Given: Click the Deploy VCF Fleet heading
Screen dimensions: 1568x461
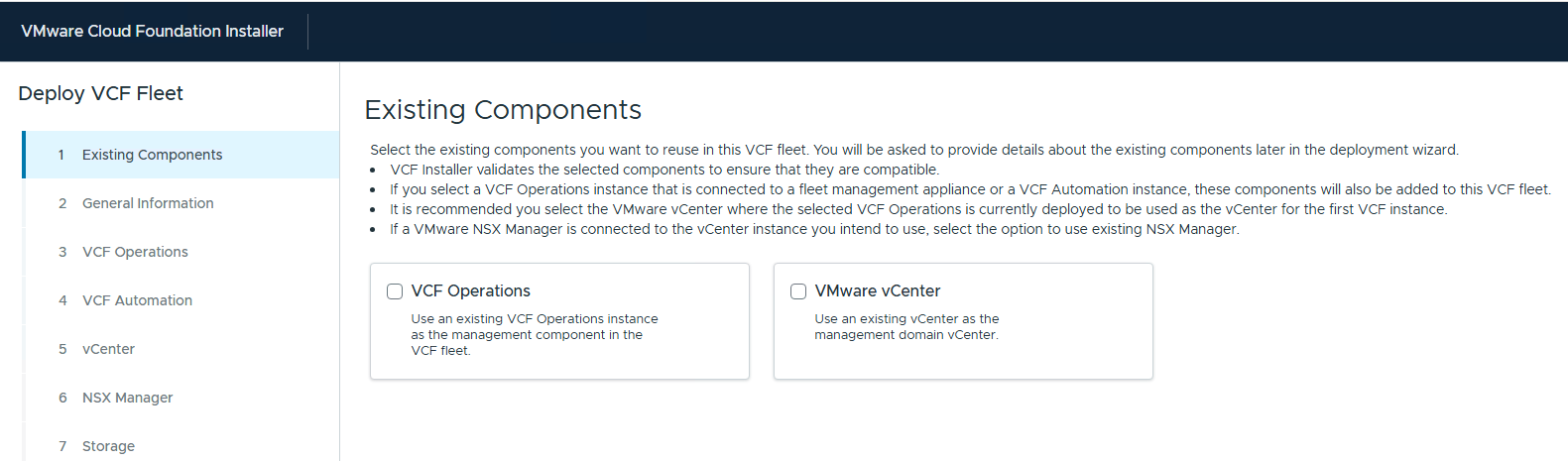Looking at the screenshot, I should (x=100, y=93).
